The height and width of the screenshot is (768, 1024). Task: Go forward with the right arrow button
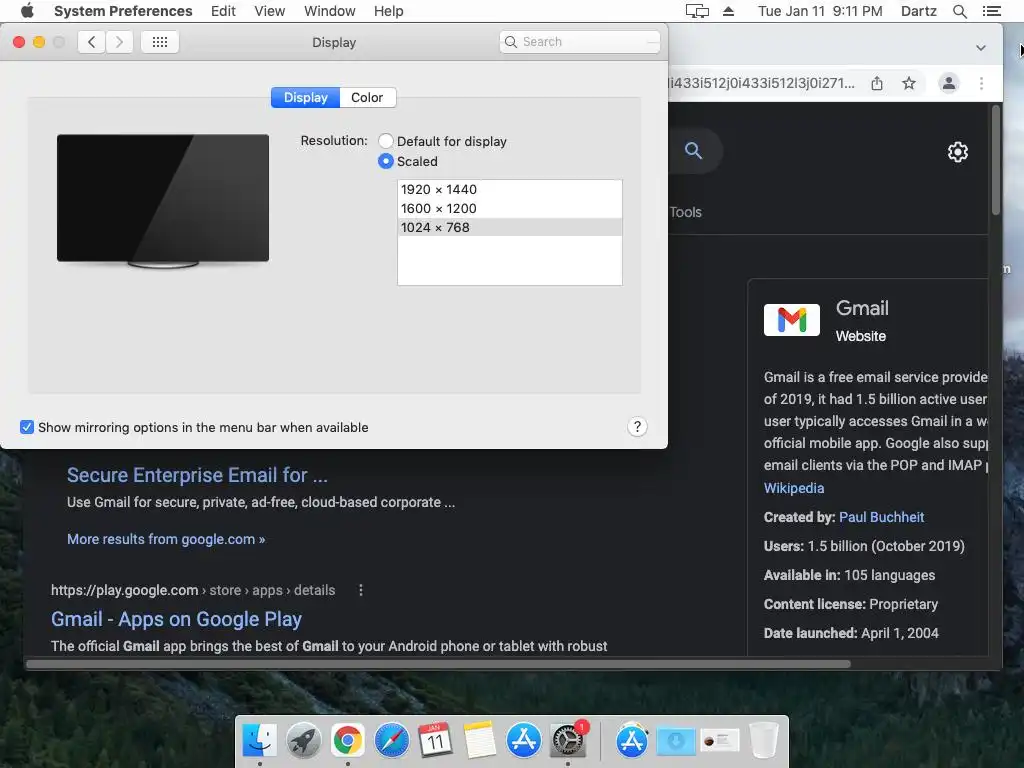point(119,42)
